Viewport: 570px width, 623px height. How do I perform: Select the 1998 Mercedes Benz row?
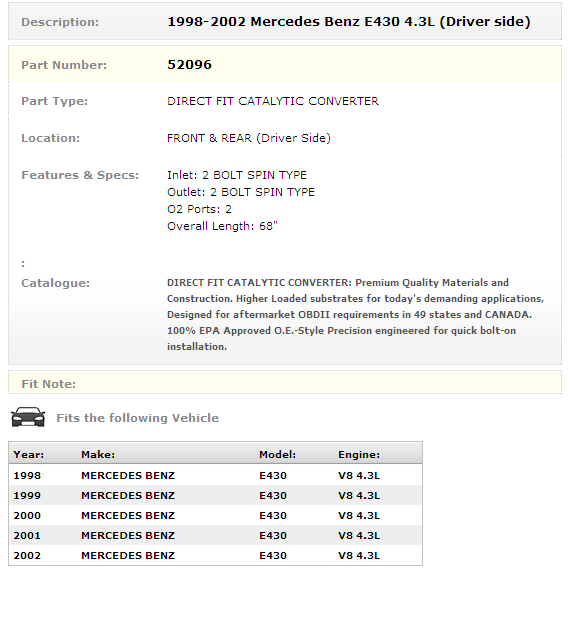[215, 475]
